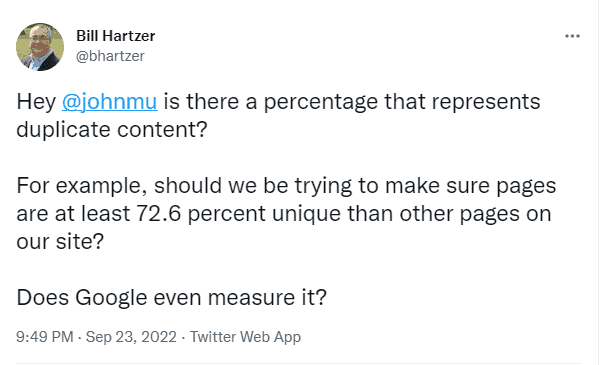Open the Twitter Web App source link
Viewport: 600px width, 365px height.
245,337
